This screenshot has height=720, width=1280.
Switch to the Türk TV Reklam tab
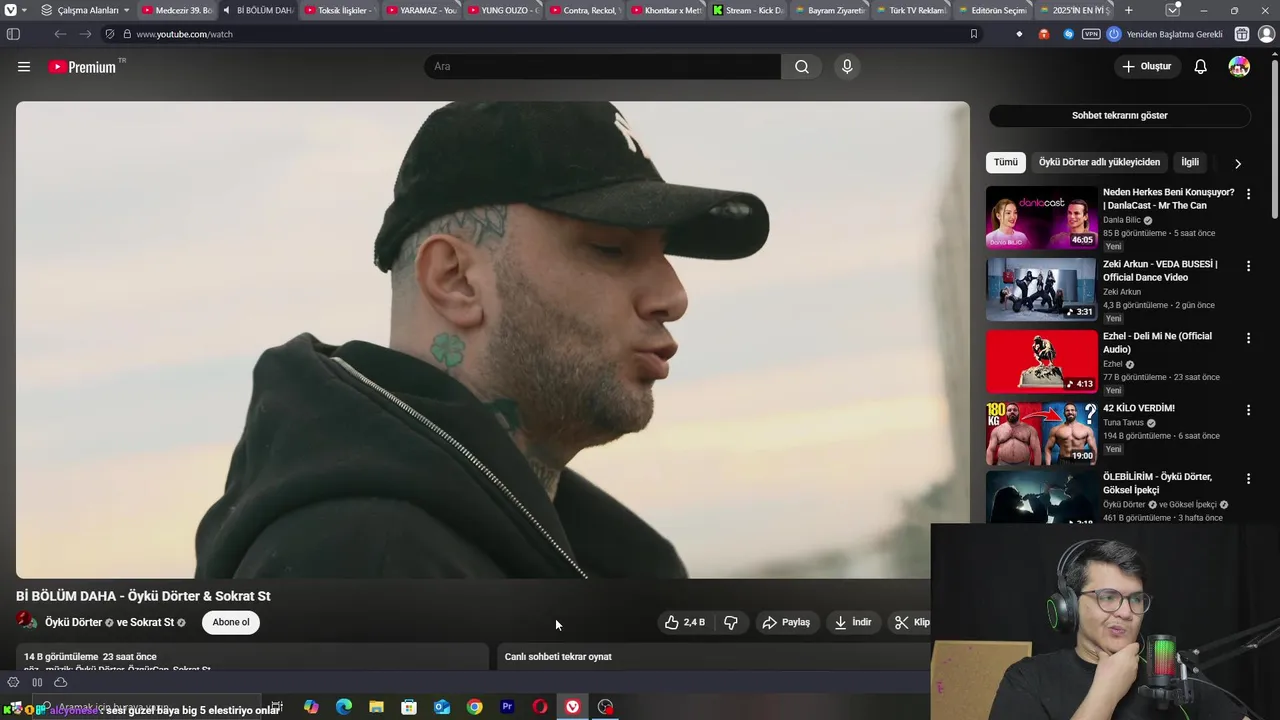click(910, 10)
